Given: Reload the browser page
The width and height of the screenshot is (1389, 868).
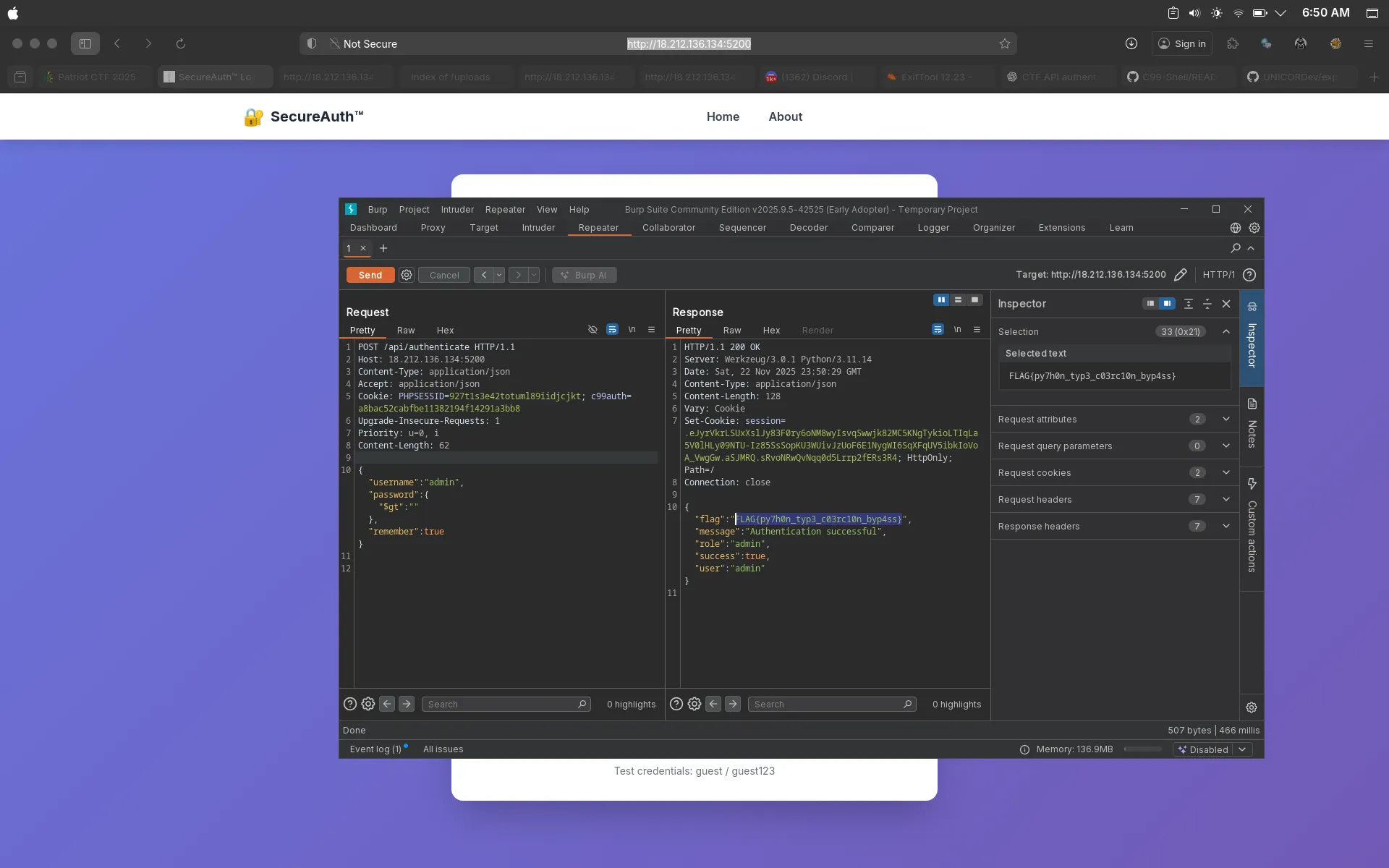Looking at the screenshot, I should 181,44.
